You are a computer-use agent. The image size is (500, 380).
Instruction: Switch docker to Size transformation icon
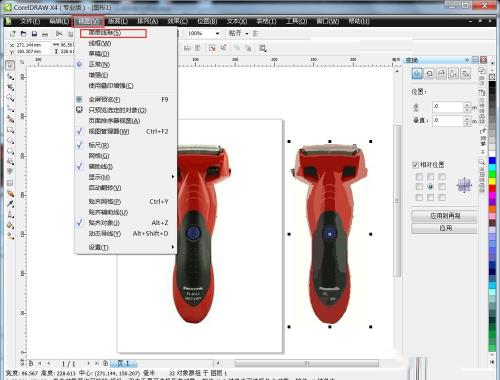tap(453, 73)
